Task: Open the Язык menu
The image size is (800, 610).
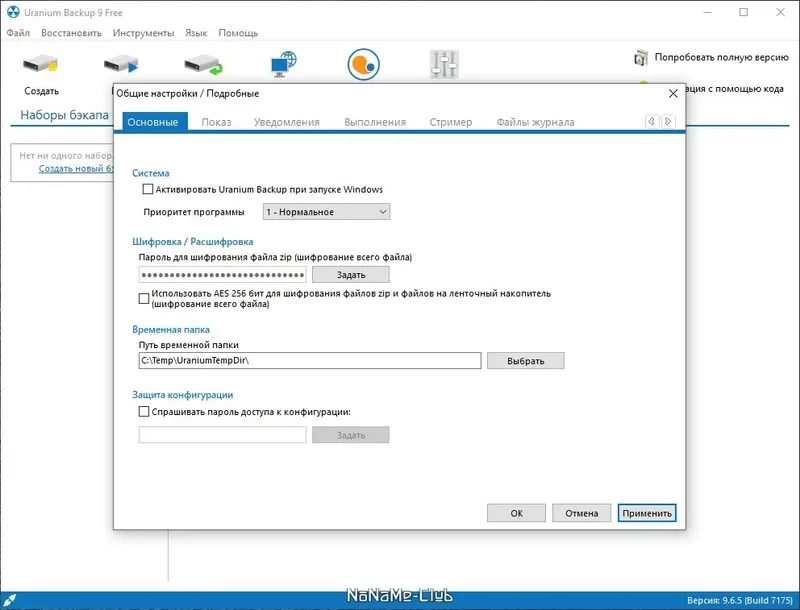Action: [196, 32]
